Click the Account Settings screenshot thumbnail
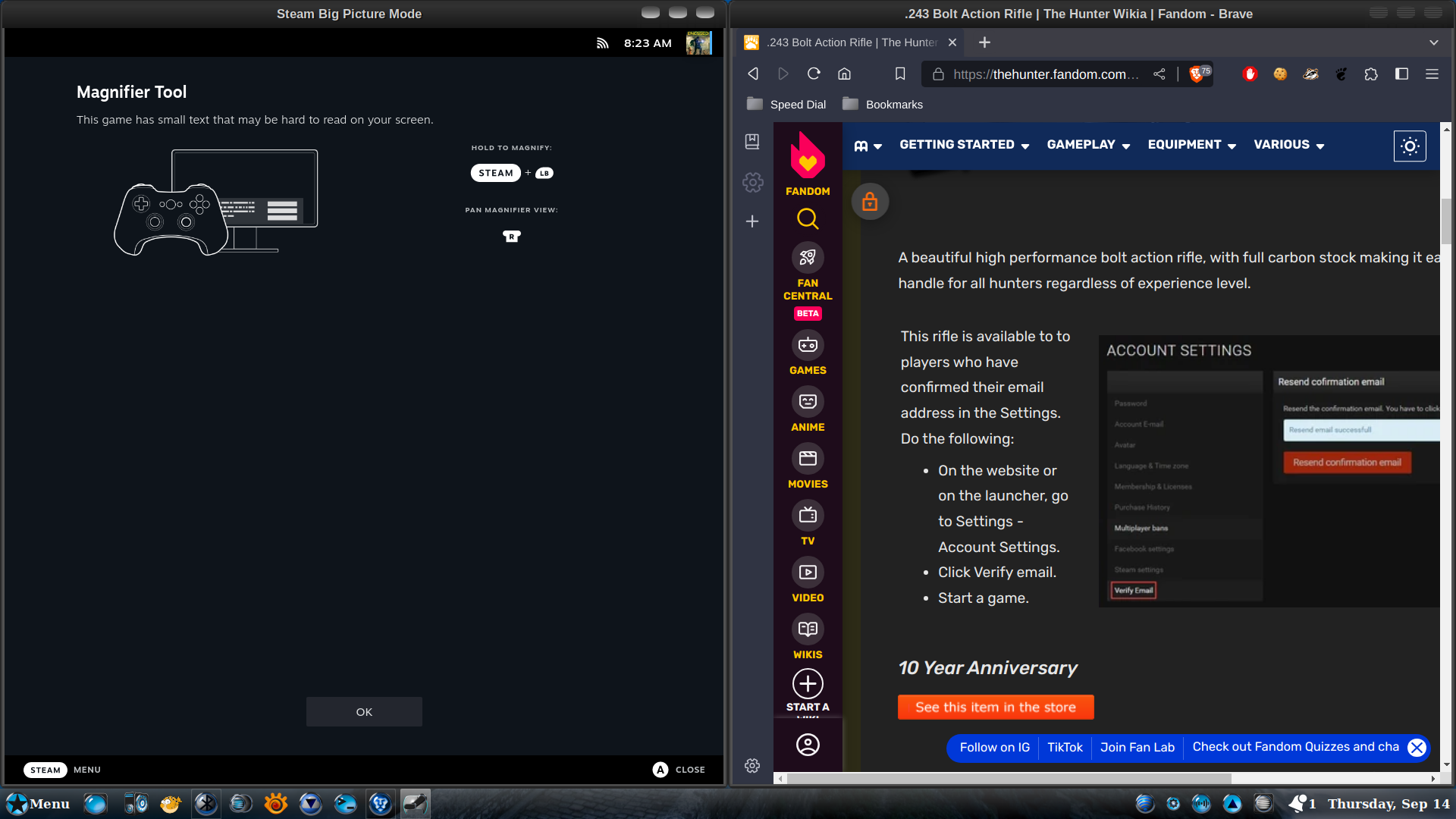Screen dimensions: 1456x819 click(x=1269, y=471)
